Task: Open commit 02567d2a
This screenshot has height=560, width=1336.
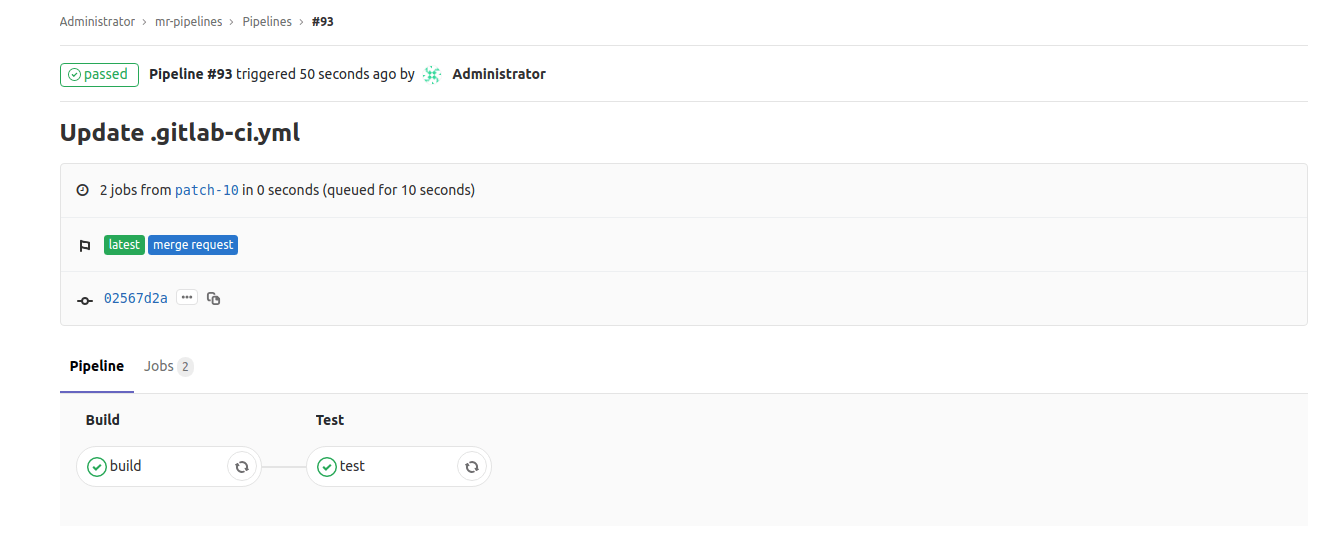Action: click(136, 298)
